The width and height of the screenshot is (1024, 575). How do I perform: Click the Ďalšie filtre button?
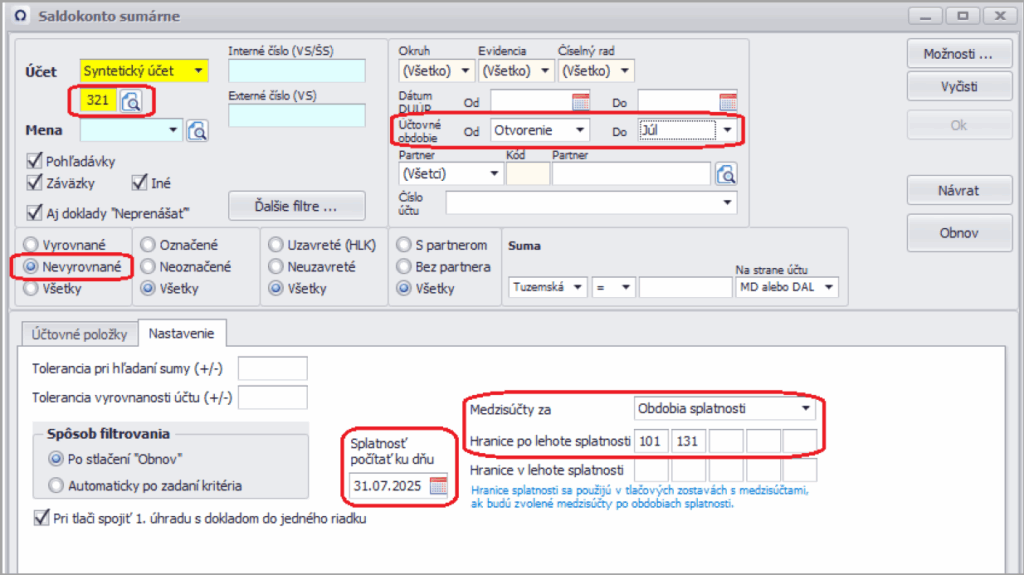[296, 207]
